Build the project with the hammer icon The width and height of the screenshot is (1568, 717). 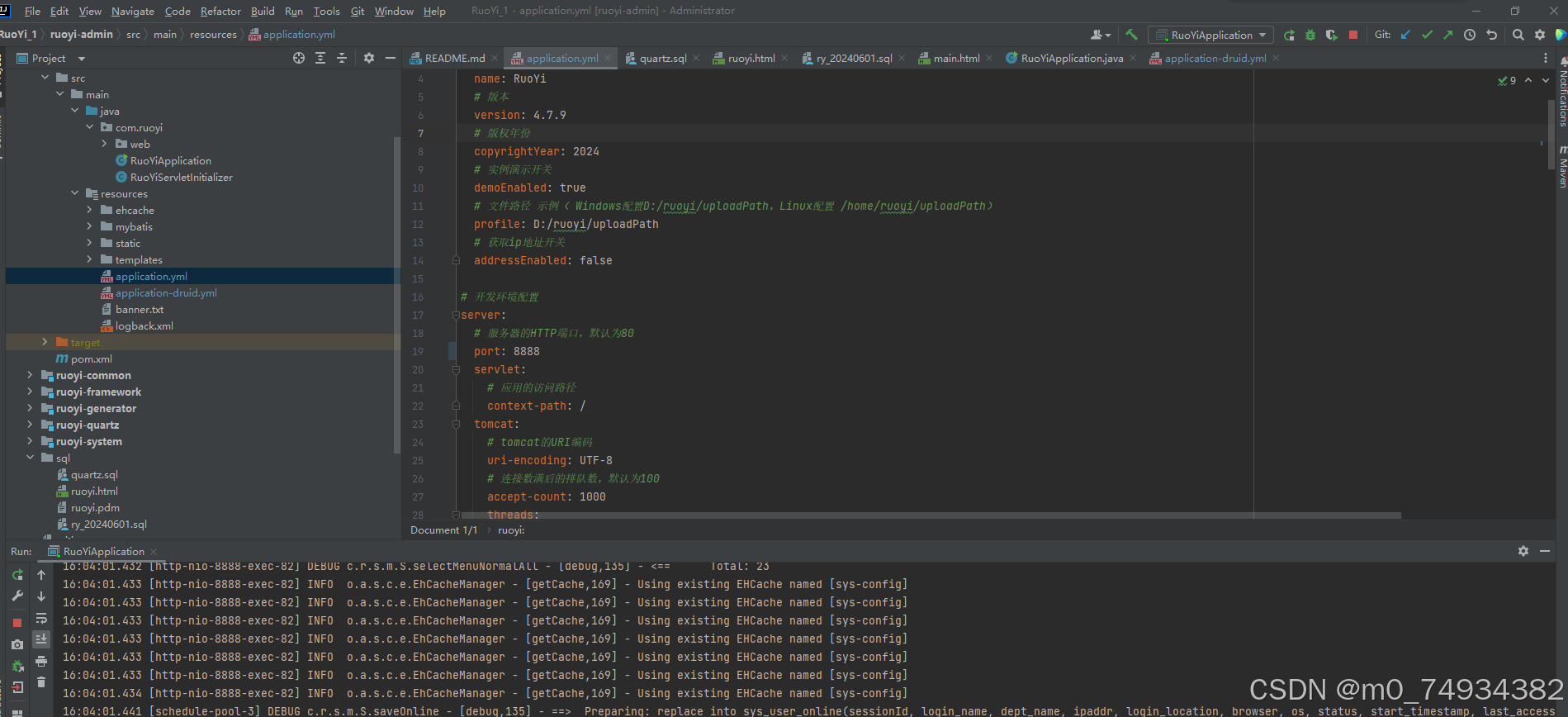pos(1131,35)
